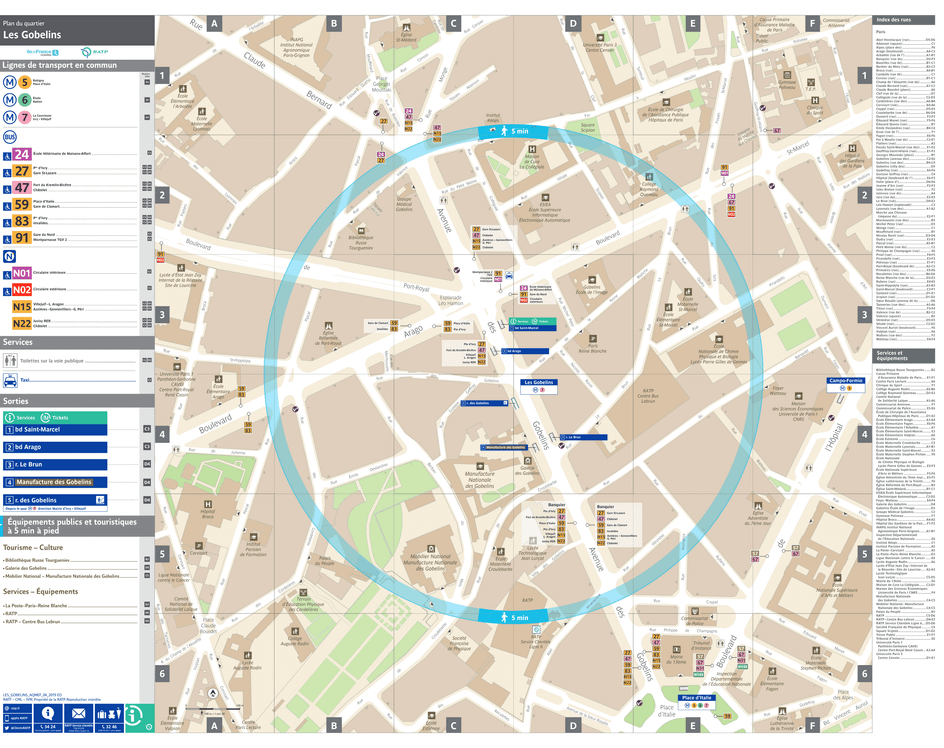Select the lost property 32 46 icon
Image resolution: width=944 pixels, height=748 pixels.
click(110, 726)
